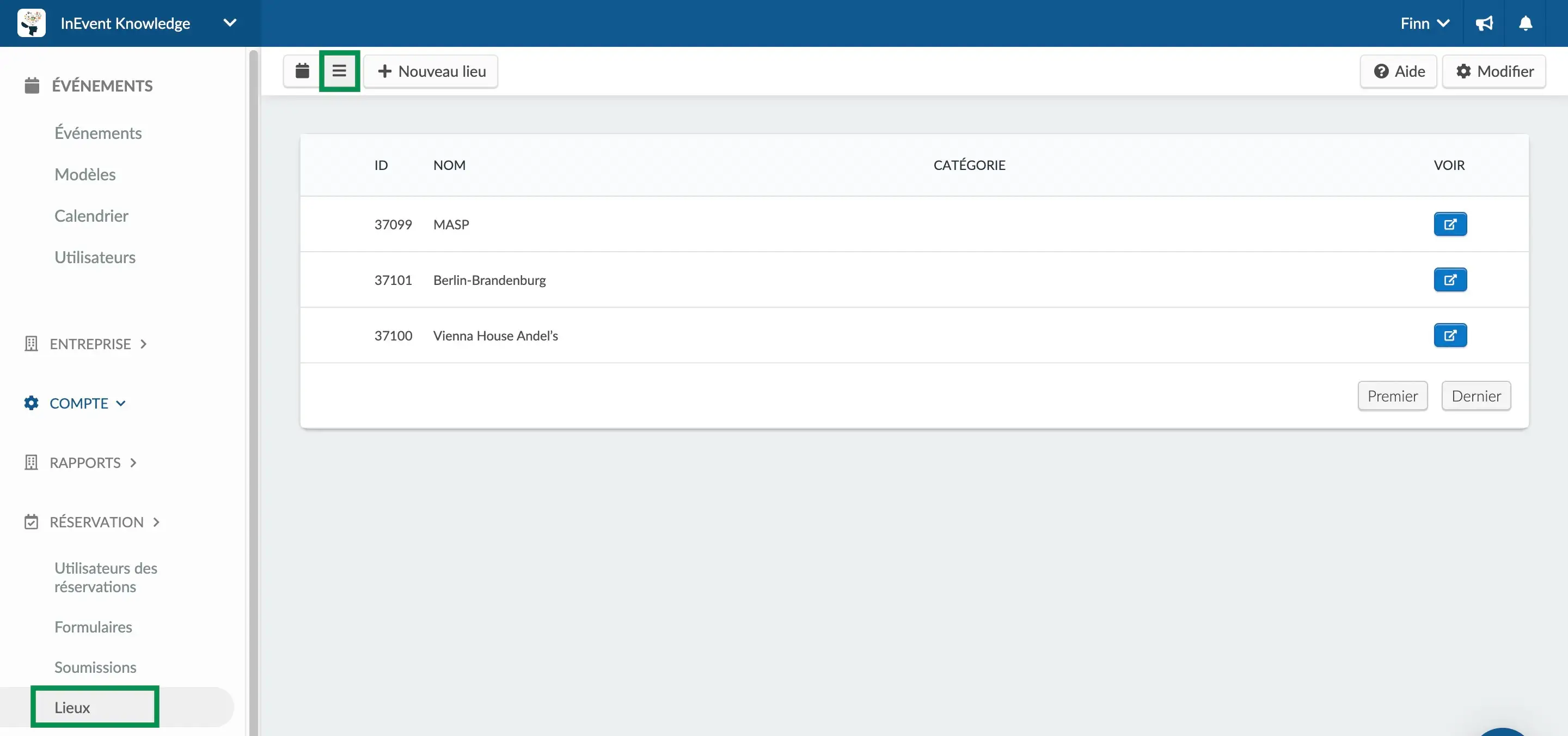Open the announcements megaphone icon
Screen dimensions: 1568x736
click(x=1484, y=23)
